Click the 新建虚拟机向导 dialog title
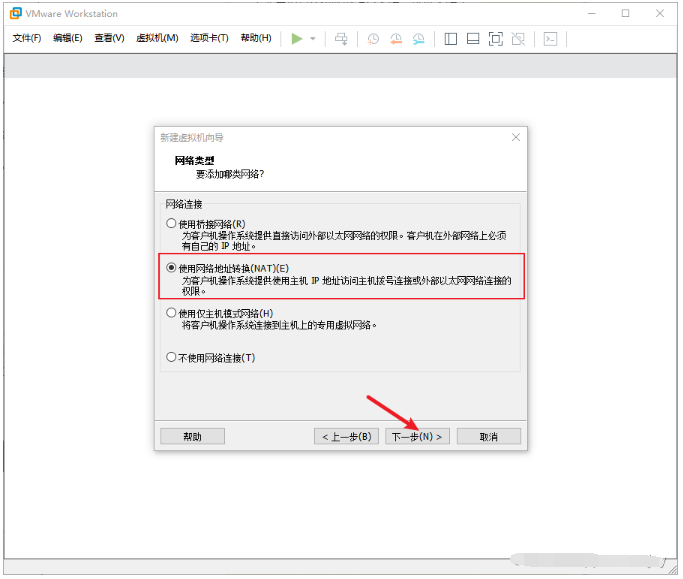The image size is (683, 579). point(192,138)
